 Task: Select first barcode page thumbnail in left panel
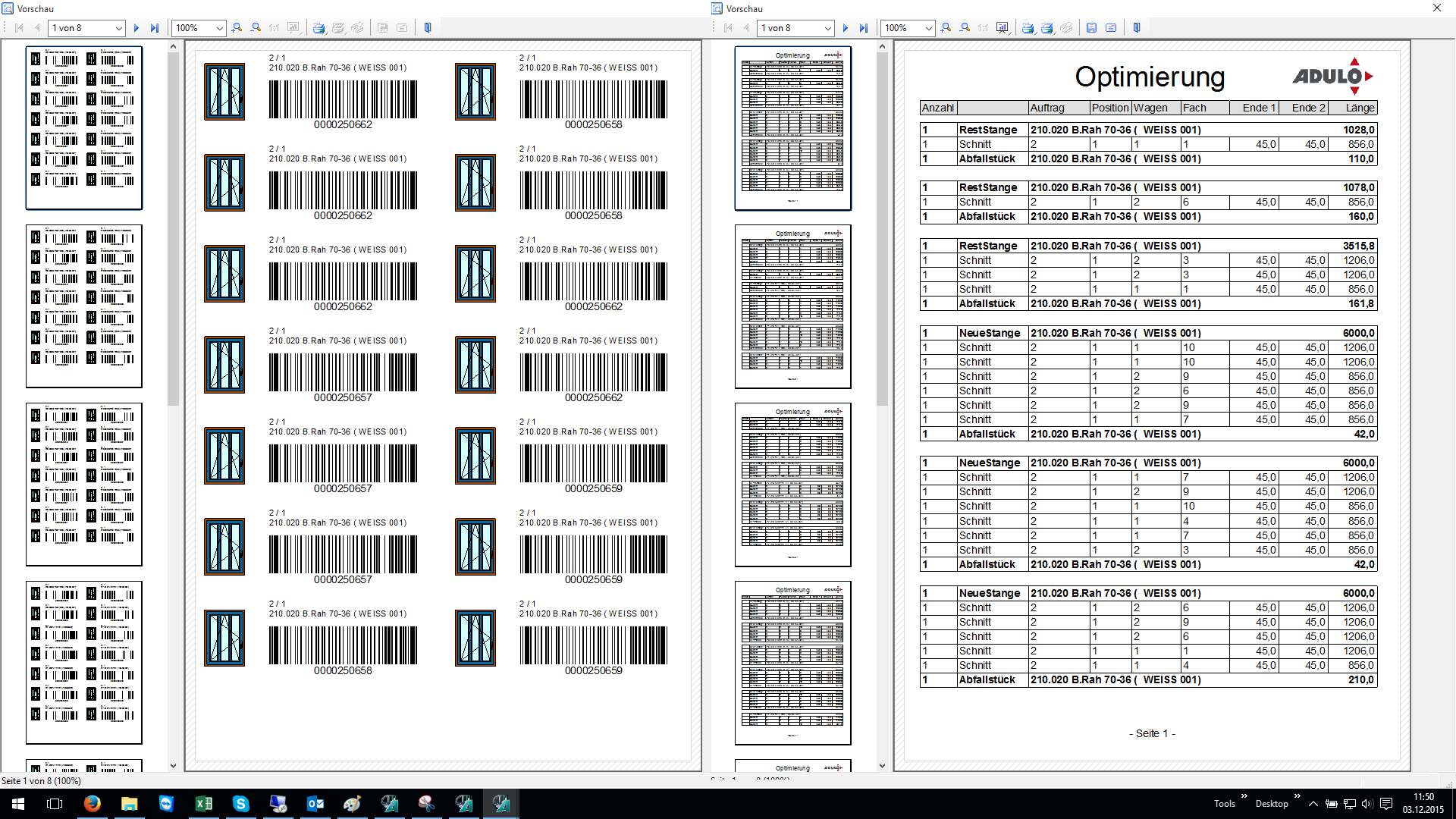pyautogui.click(x=84, y=128)
